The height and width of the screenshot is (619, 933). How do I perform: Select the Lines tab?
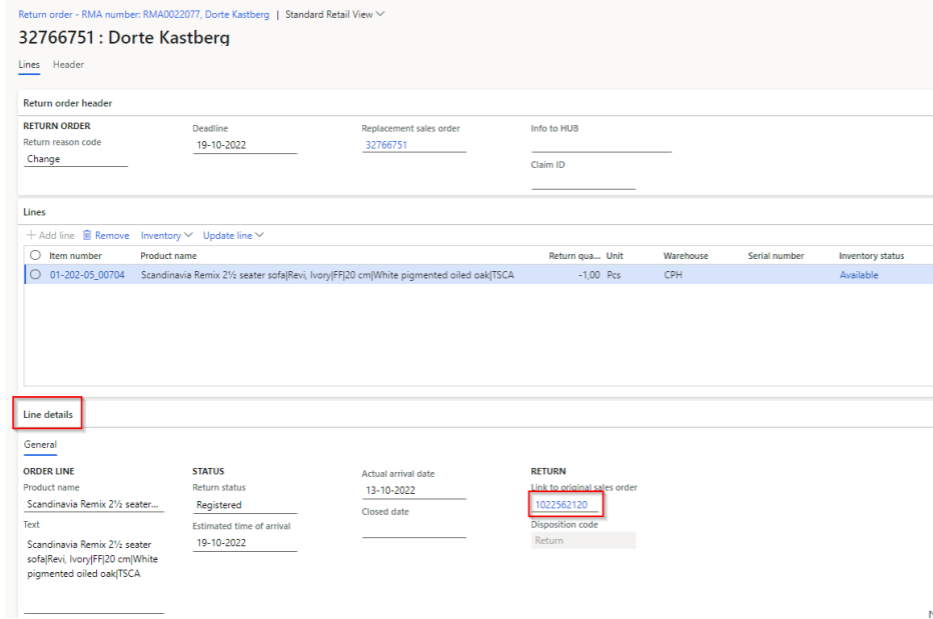(29, 65)
